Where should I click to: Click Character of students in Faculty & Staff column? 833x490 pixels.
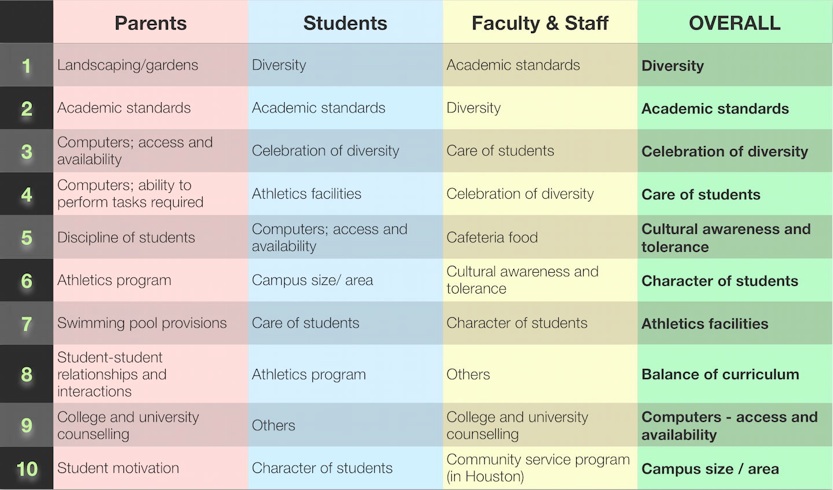point(517,323)
